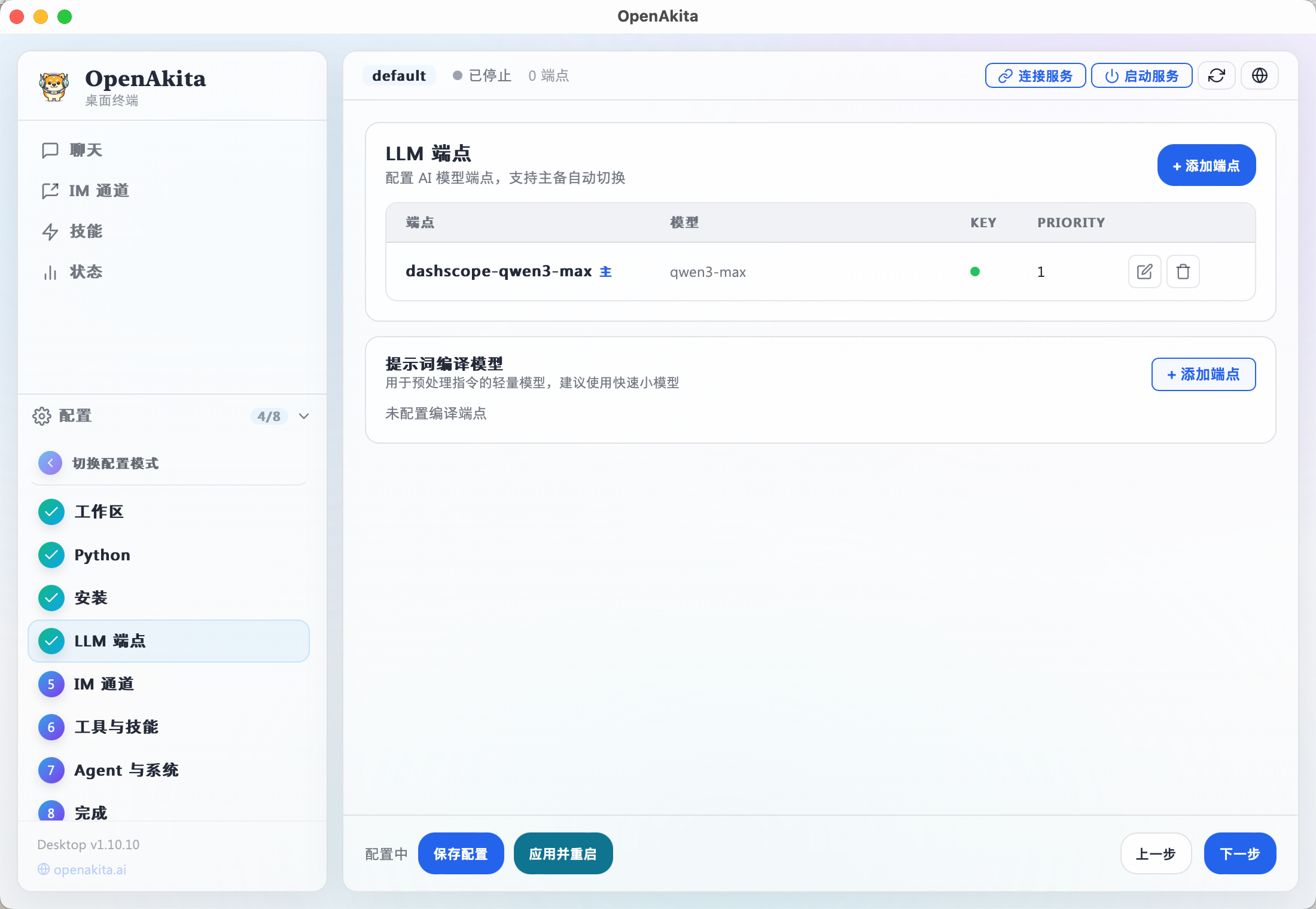Image resolution: width=1316 pixels, height=909 pixels.
Task: Select the 完成 finish step
Action: (x=90, y=812)
